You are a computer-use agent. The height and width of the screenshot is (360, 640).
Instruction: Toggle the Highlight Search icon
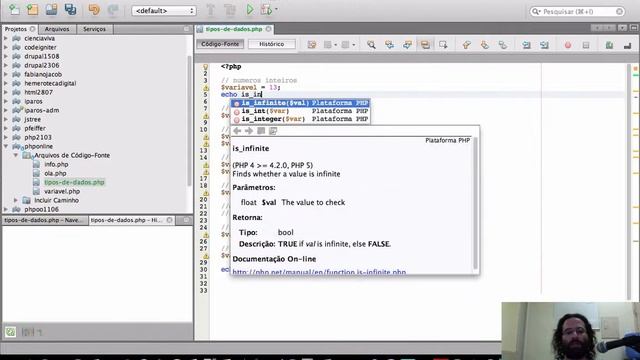(x=425, y=44)
